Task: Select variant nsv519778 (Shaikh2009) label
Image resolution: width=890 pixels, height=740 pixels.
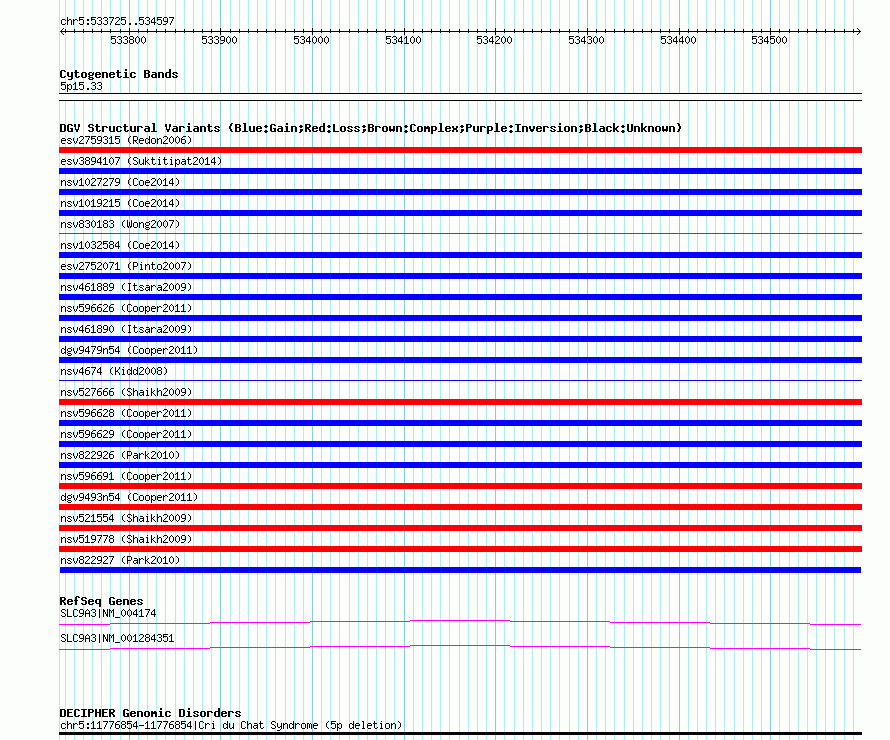Action: pos(126,539)
